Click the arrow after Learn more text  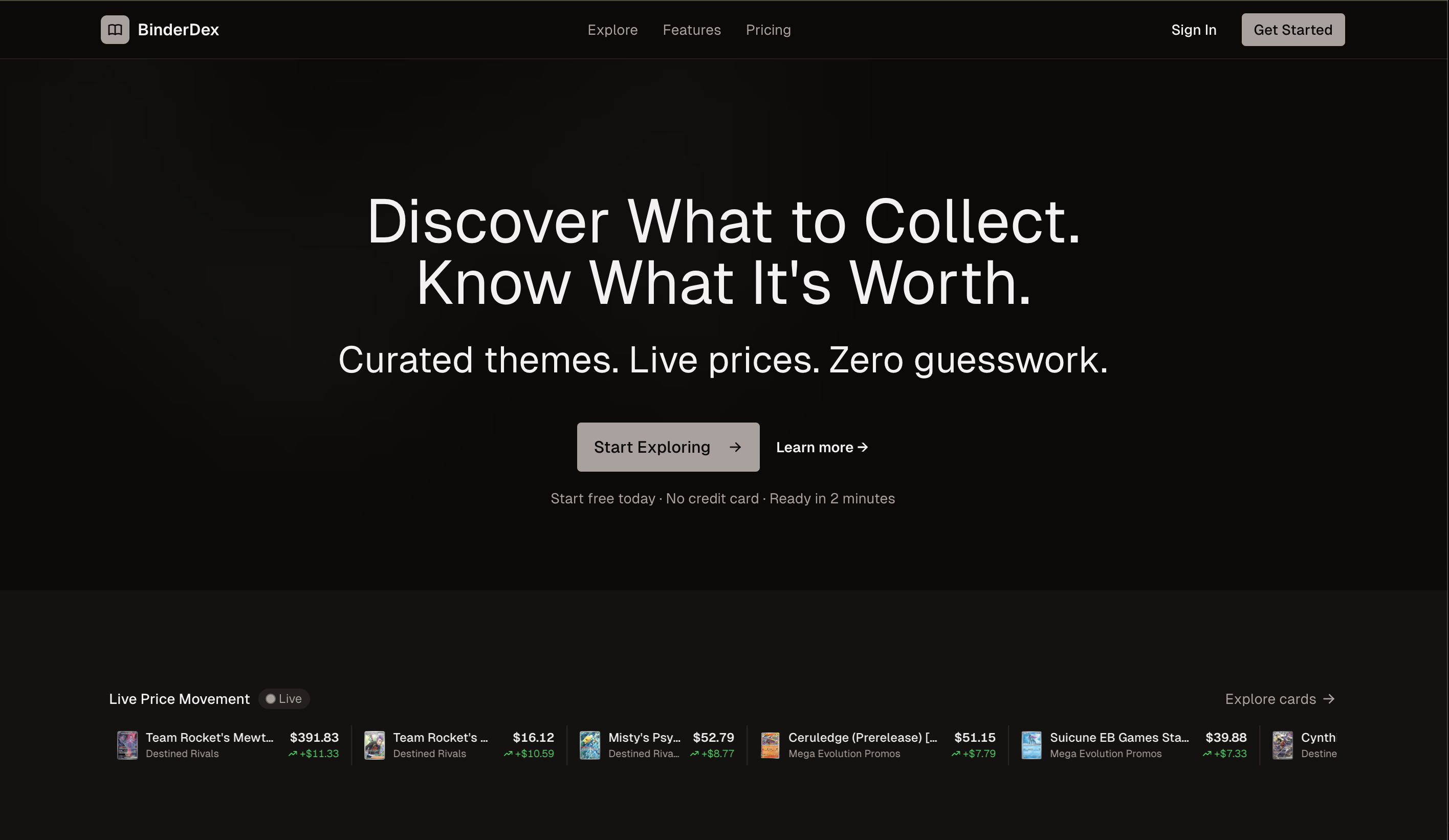[863, 447]
